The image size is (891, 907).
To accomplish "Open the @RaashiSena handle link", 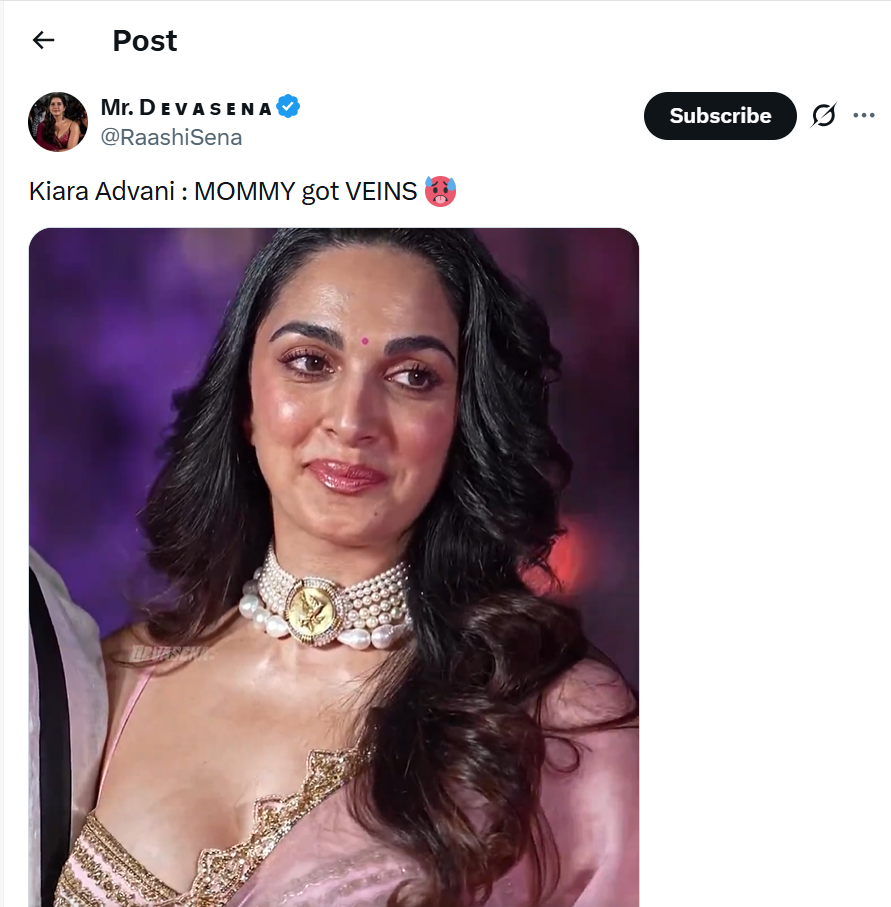I will pos(171,137).
